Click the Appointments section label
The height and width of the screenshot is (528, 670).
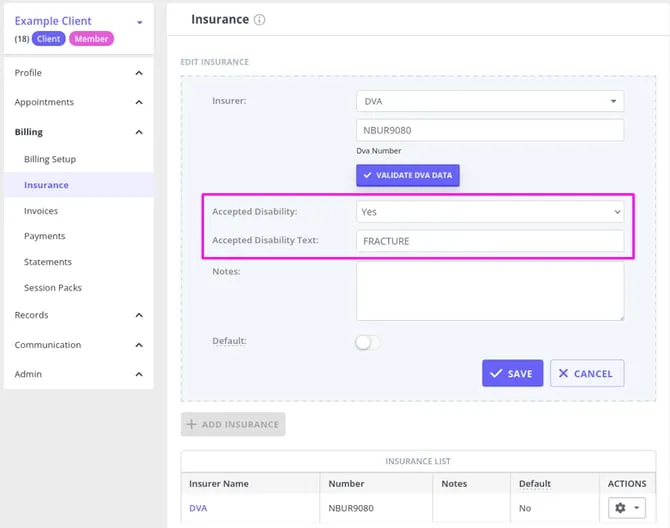point(44,102)
